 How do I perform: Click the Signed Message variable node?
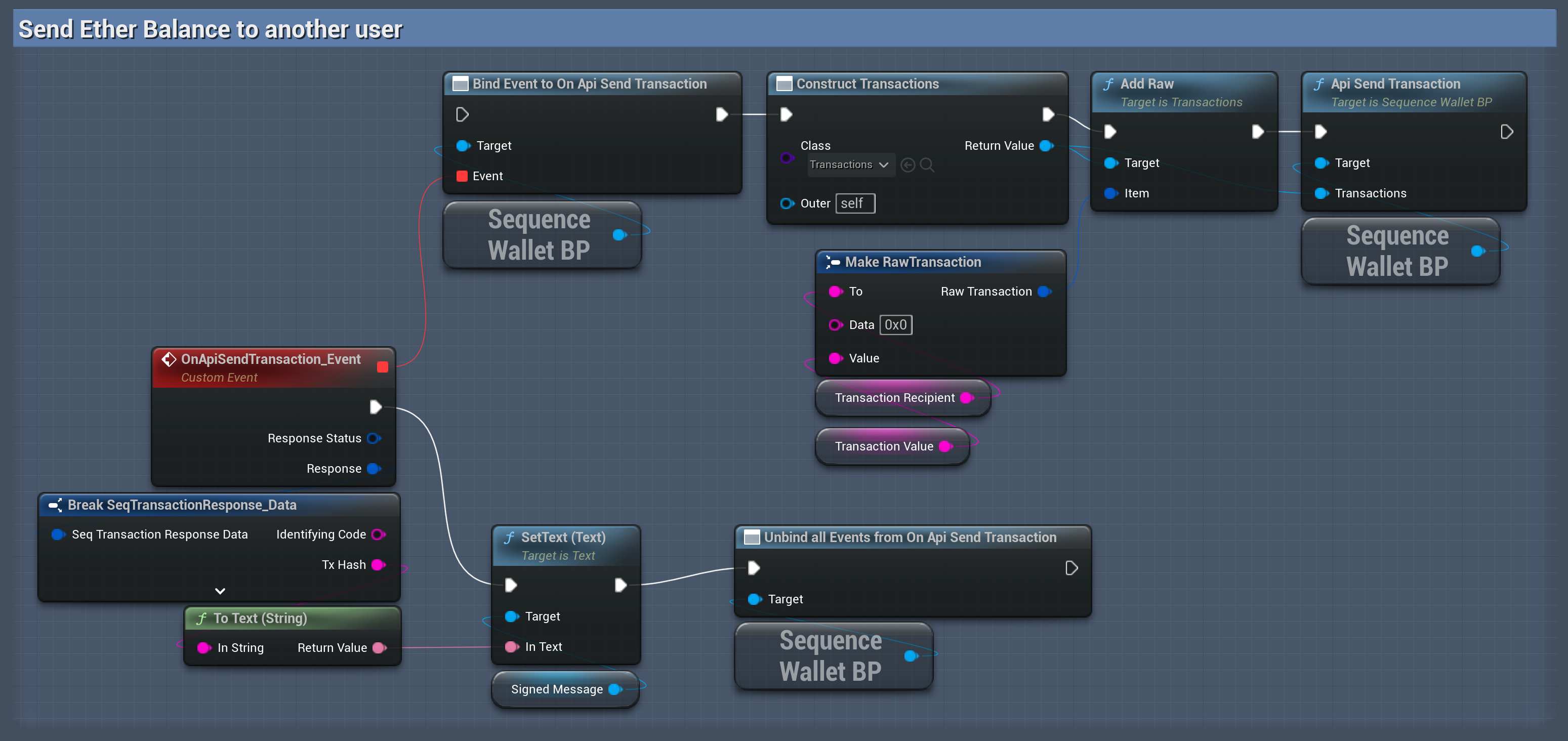(x=556, y=689)
